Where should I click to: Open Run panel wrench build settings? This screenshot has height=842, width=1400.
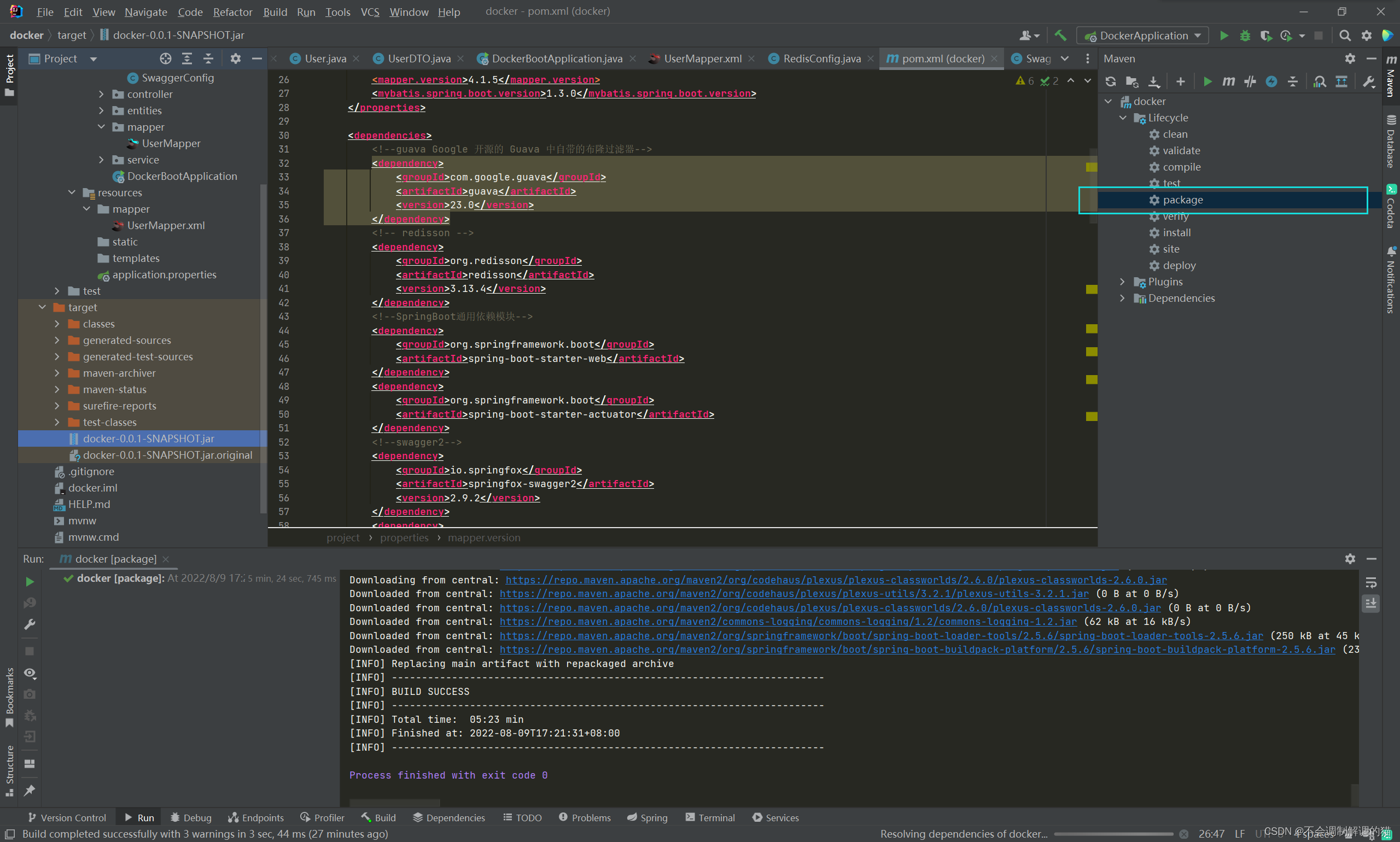30,625
